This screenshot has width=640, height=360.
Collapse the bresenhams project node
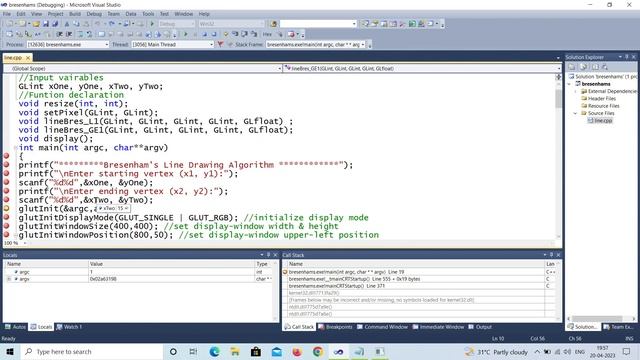click(x=570, y=84)
